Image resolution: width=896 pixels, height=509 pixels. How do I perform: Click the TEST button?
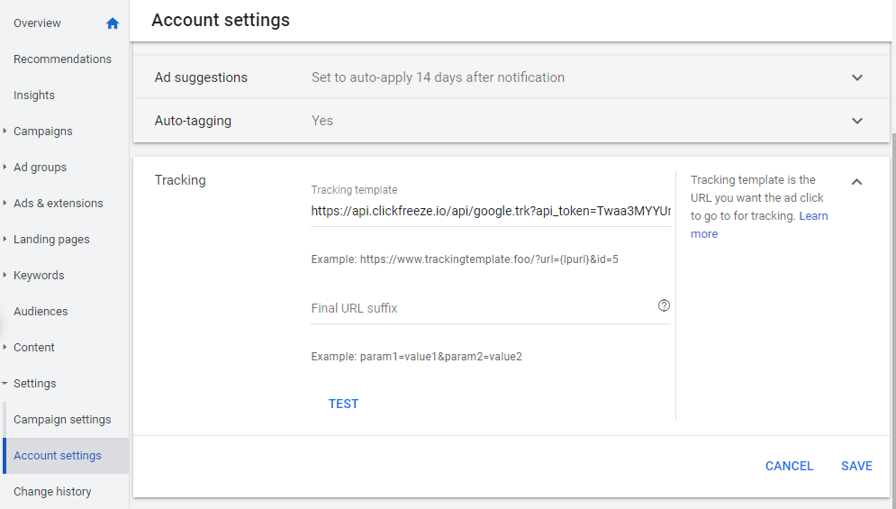coord(343,404)
